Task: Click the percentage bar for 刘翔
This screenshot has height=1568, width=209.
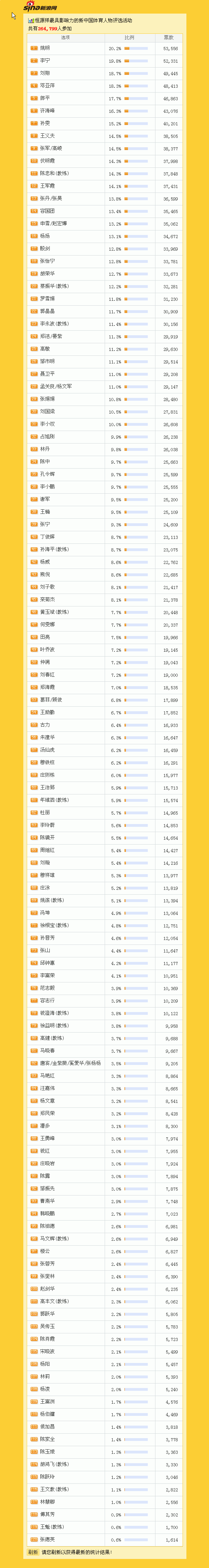Action: click(x=136, y=73)
